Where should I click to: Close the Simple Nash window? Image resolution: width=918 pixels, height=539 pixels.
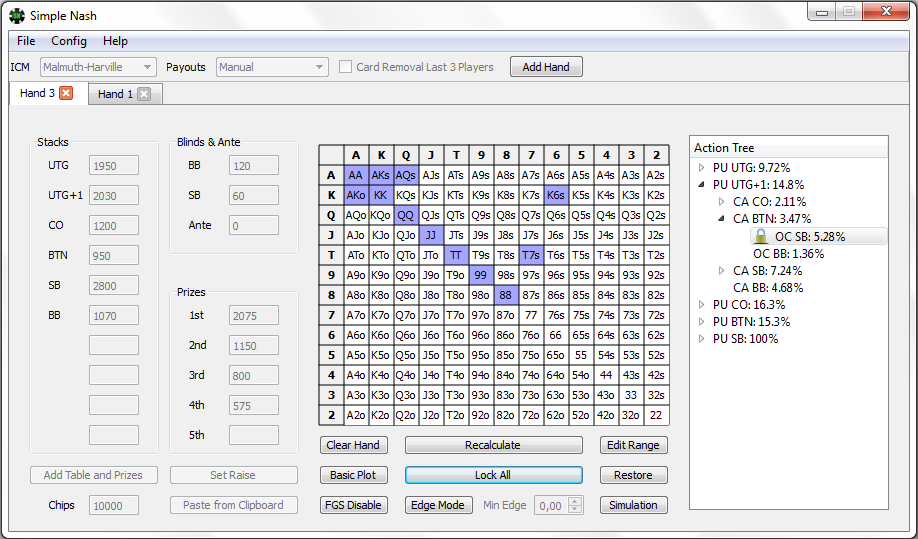pos(886,12)
